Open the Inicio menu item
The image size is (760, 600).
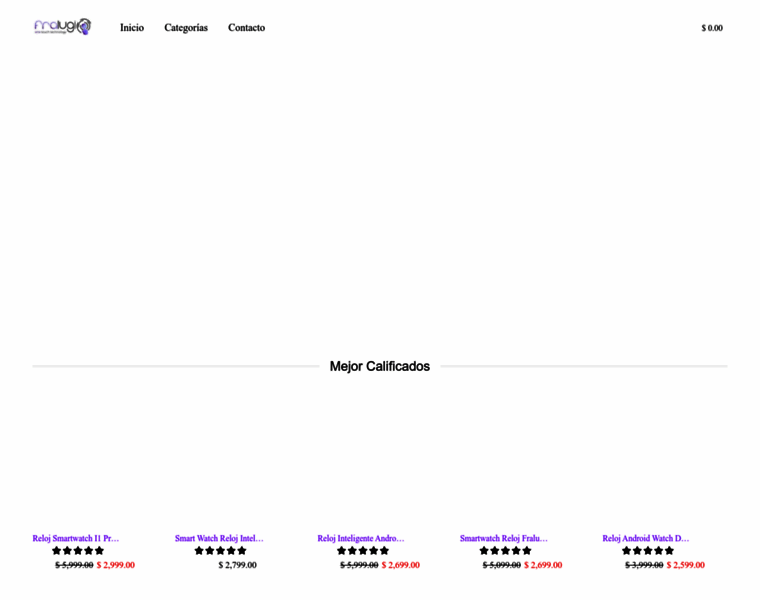tap(132, 28)
